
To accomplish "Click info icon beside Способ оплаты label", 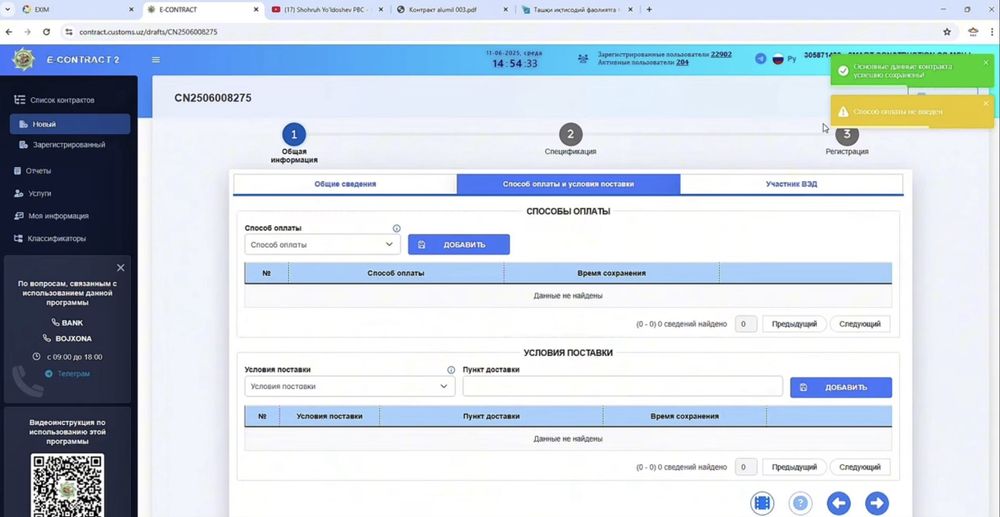I will (x=396, y=228).
